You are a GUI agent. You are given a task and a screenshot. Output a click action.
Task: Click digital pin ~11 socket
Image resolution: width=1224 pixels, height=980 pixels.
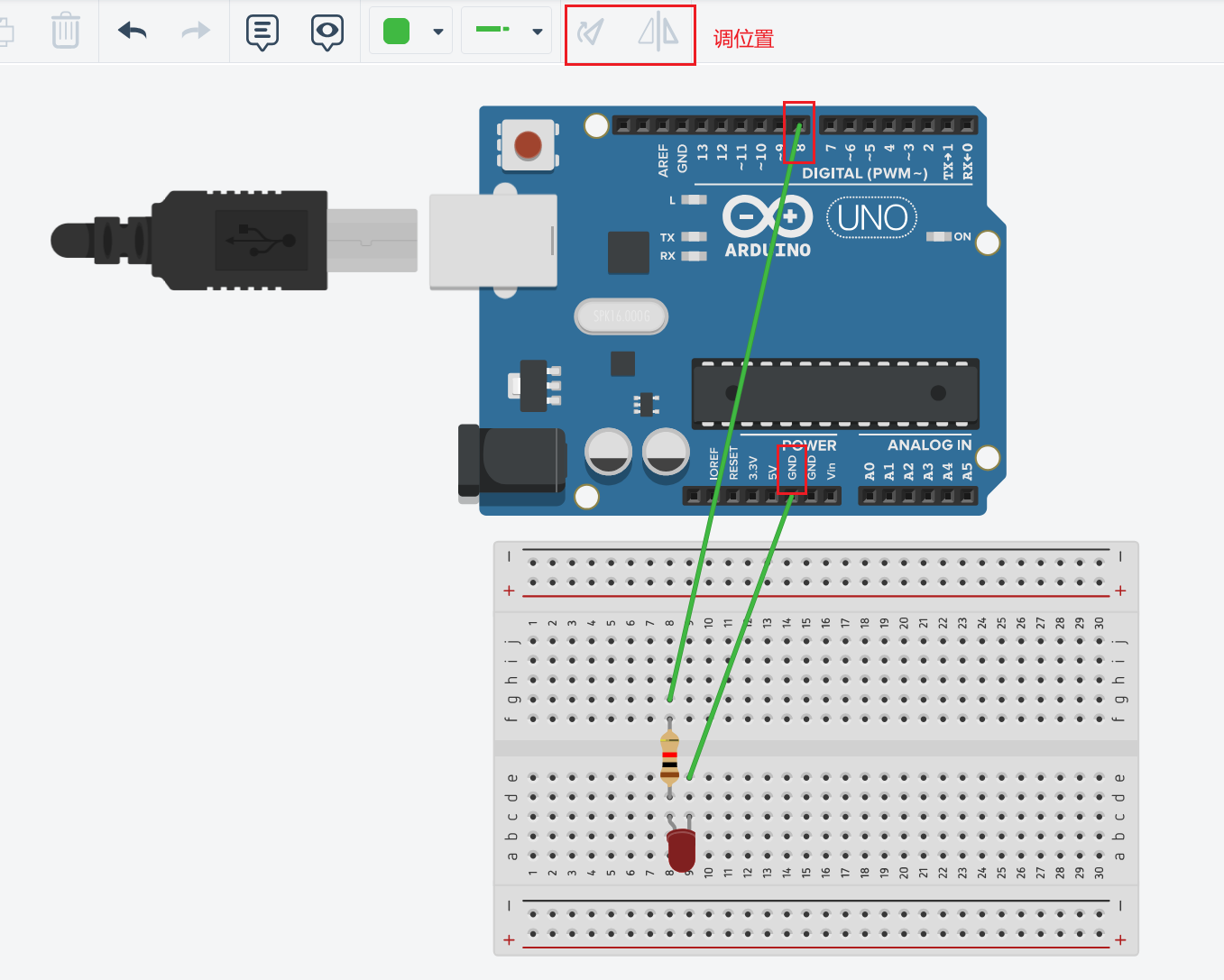point(741,125)
